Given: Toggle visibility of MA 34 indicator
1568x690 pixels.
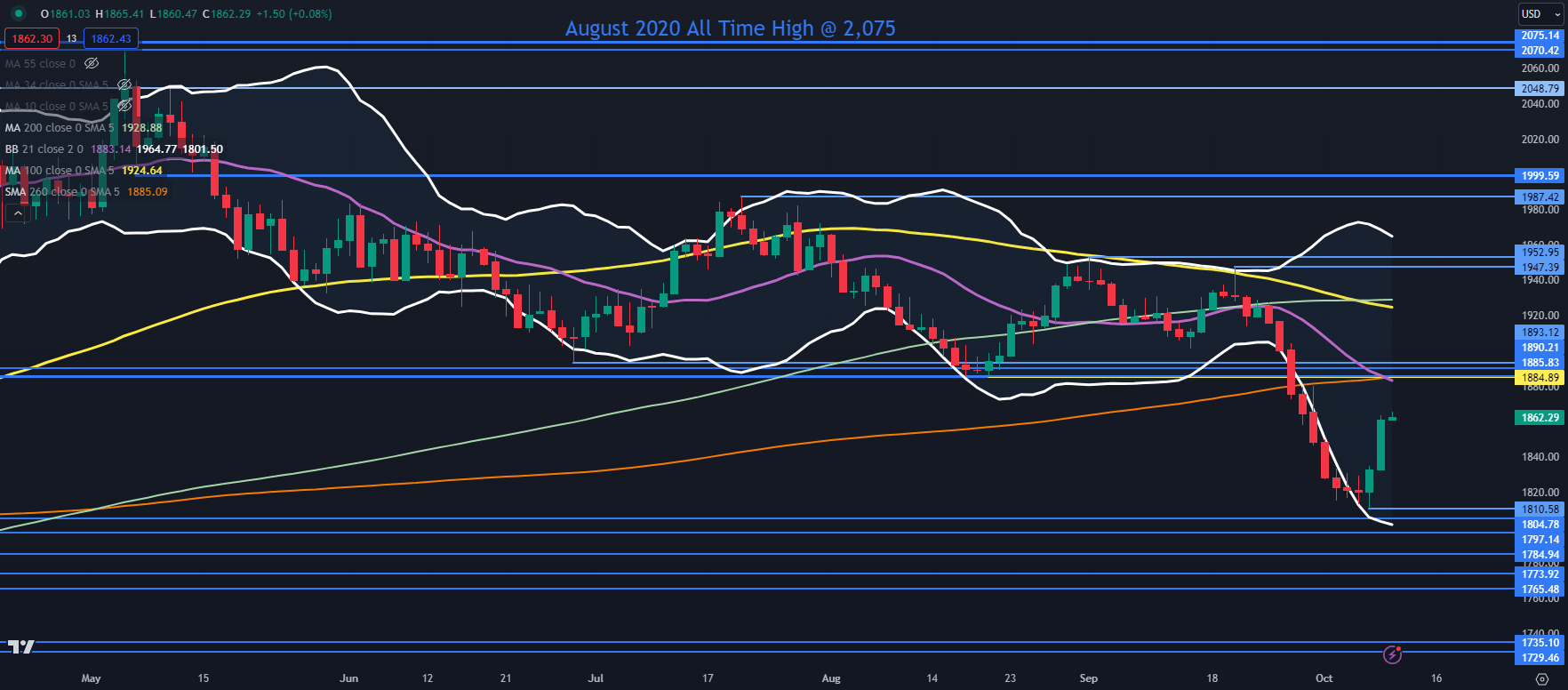Looking at the screenshot, I should pyautogui.click(x=124, y=85).
